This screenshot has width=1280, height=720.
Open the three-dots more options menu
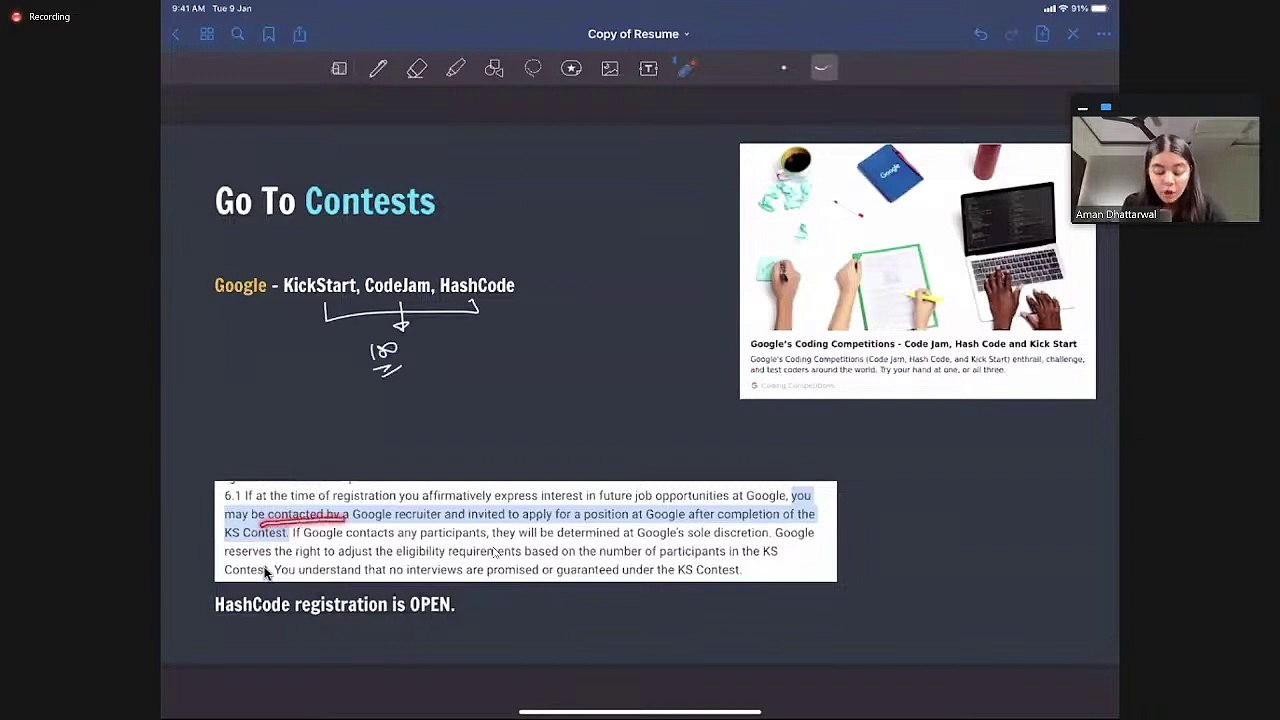(x=1104, y=34)
